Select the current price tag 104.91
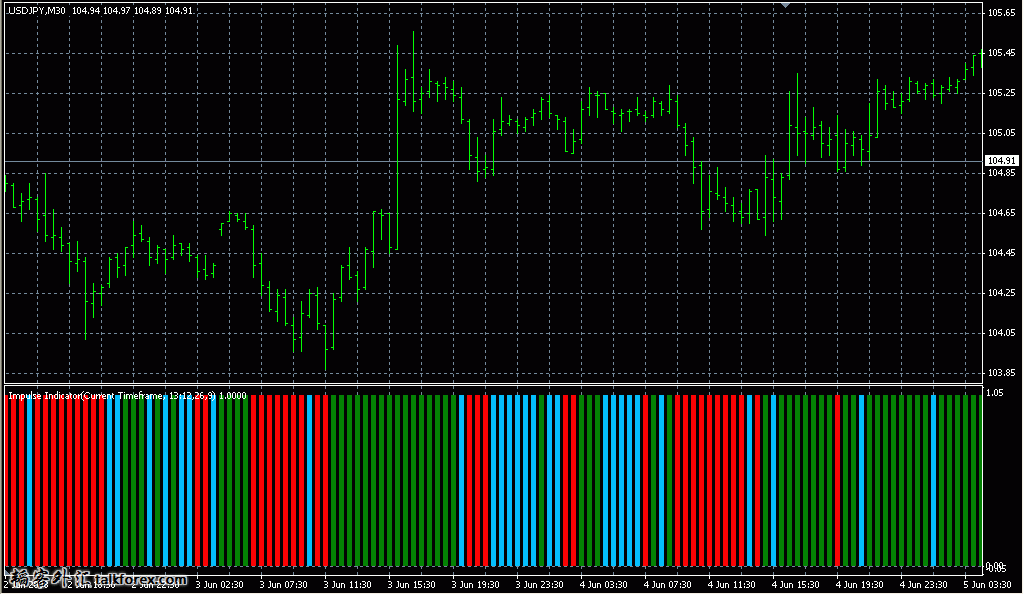 click(x=1001, y=161)
